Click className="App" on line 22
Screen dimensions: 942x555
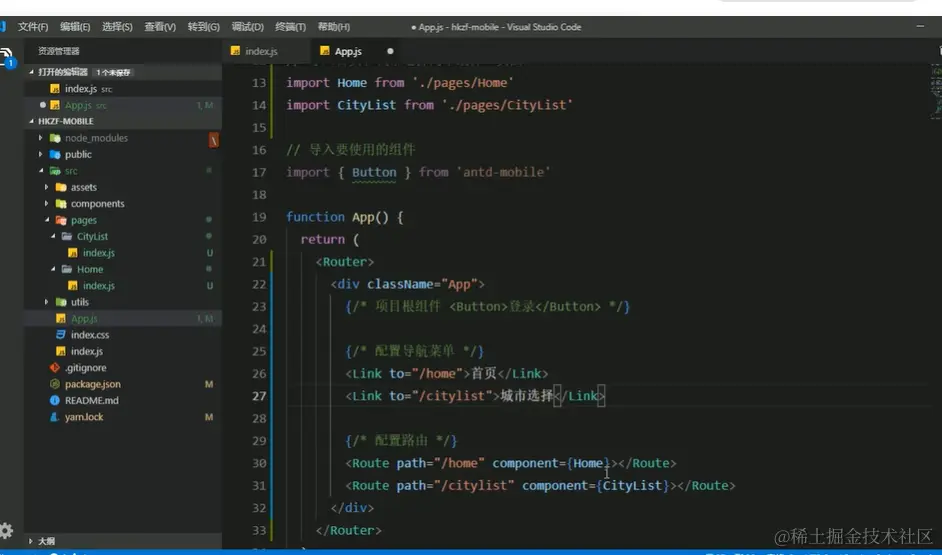tap(422, 284)
